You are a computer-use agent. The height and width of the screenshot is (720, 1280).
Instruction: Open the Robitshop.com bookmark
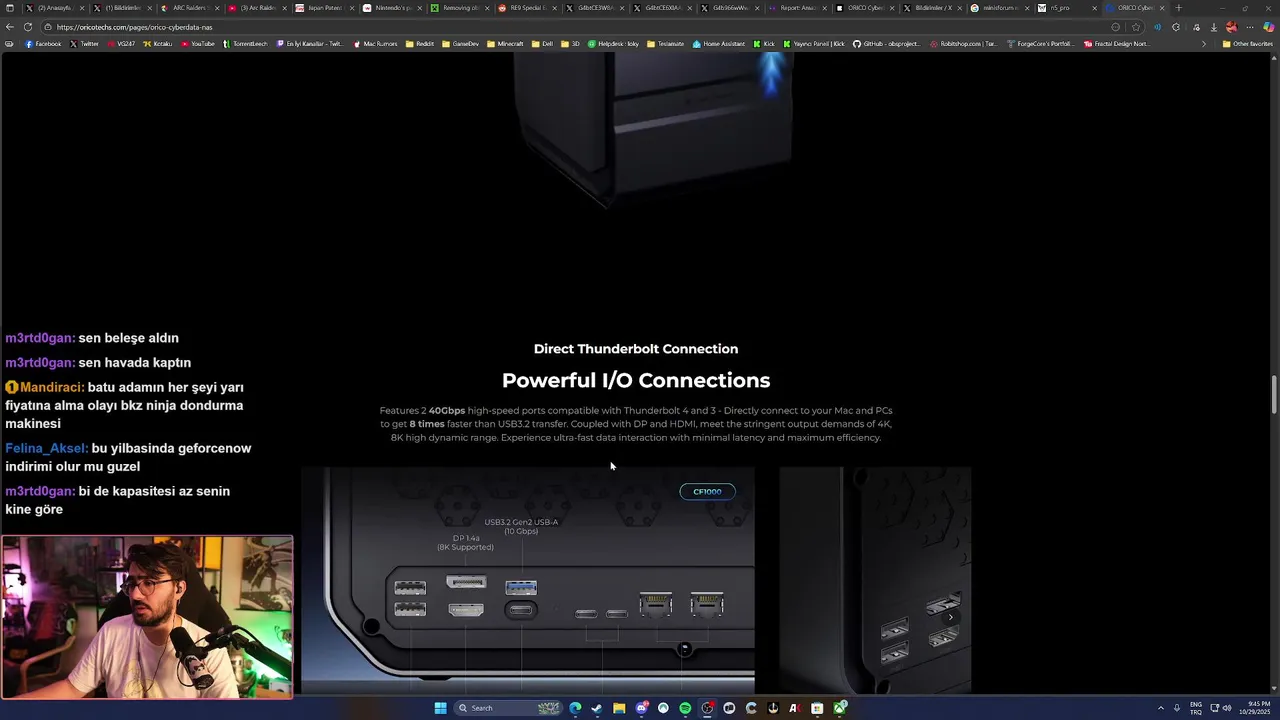(x=963, y=44)
